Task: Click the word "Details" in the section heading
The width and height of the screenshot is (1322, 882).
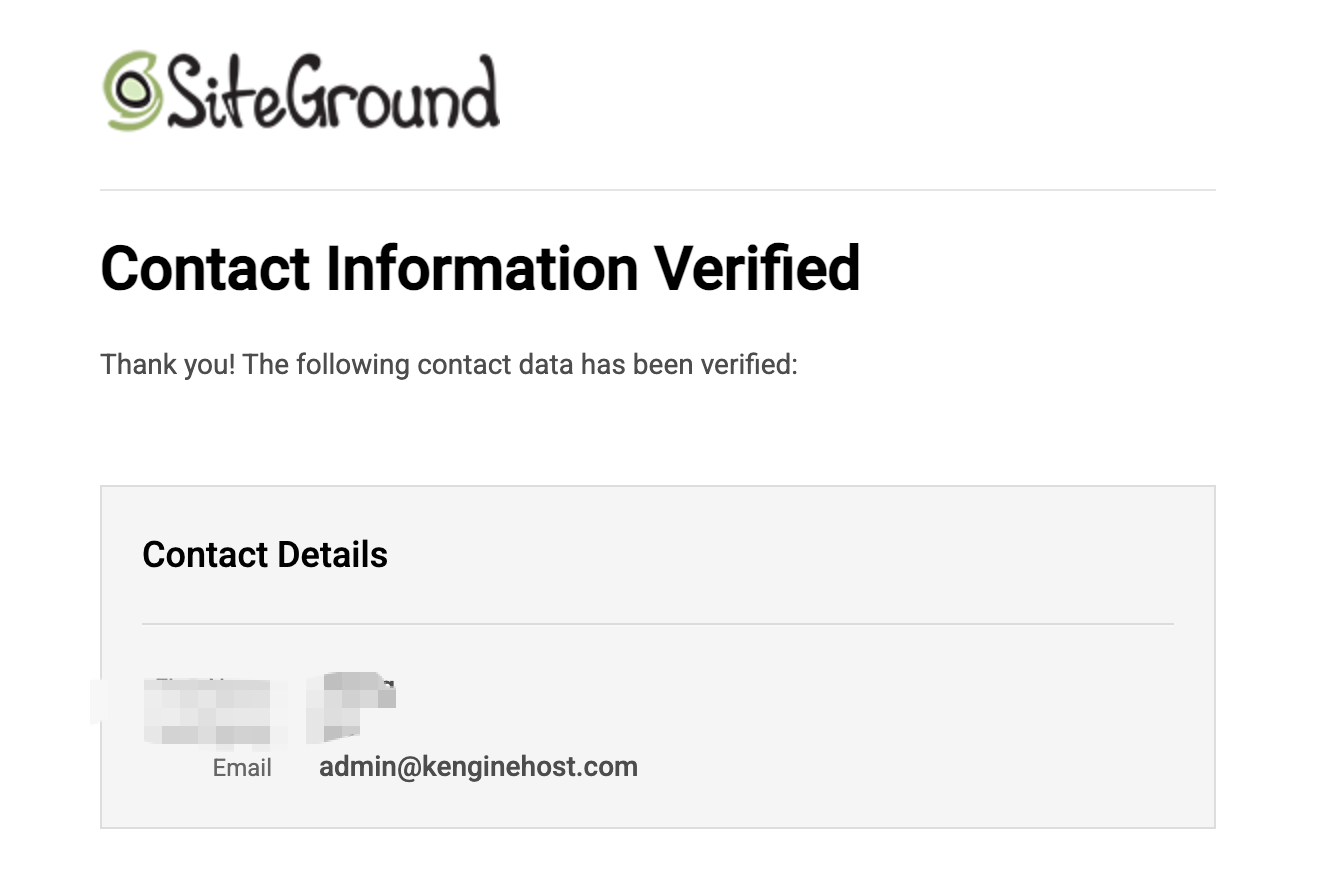Action: pyautogui.click(x=332, y=554)
